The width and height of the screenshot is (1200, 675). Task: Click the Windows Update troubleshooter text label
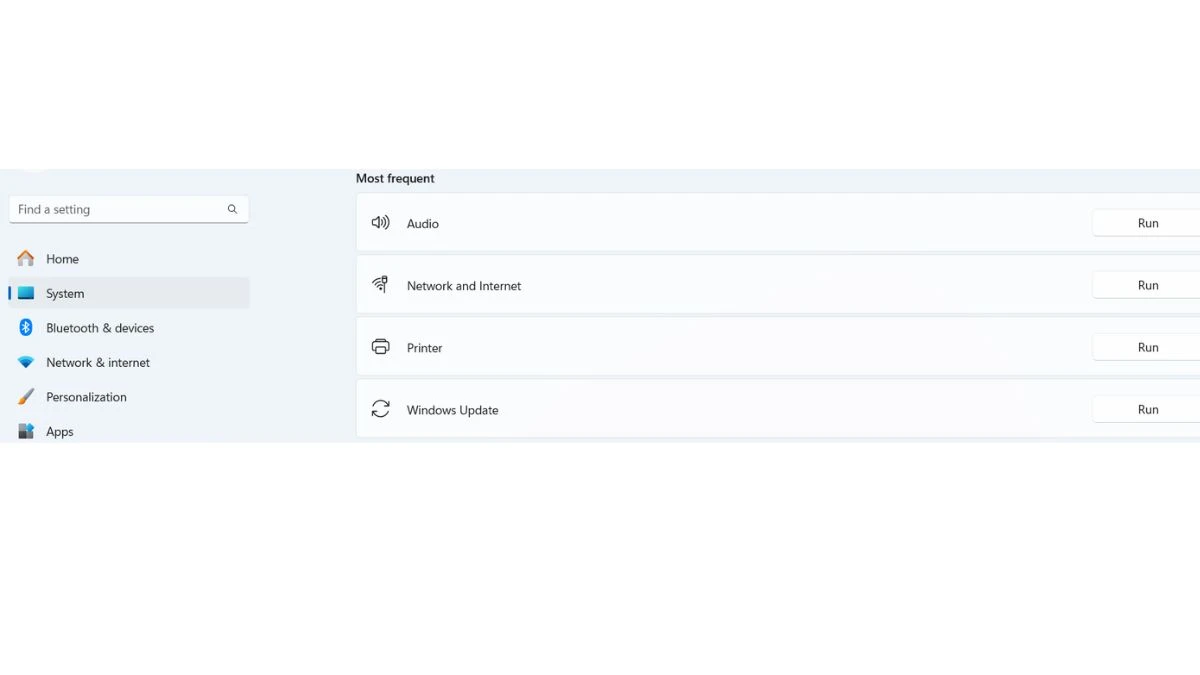pos(452,410)
